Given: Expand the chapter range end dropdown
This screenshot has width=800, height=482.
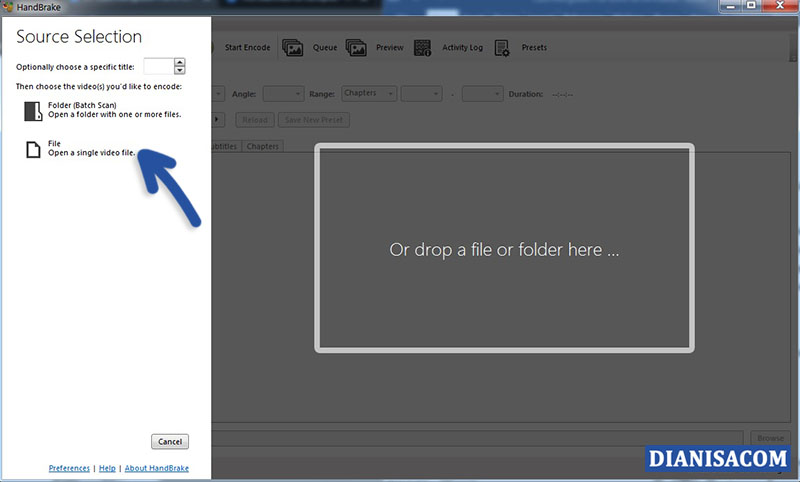Looking at the screenshot, I should pos(483,94).
